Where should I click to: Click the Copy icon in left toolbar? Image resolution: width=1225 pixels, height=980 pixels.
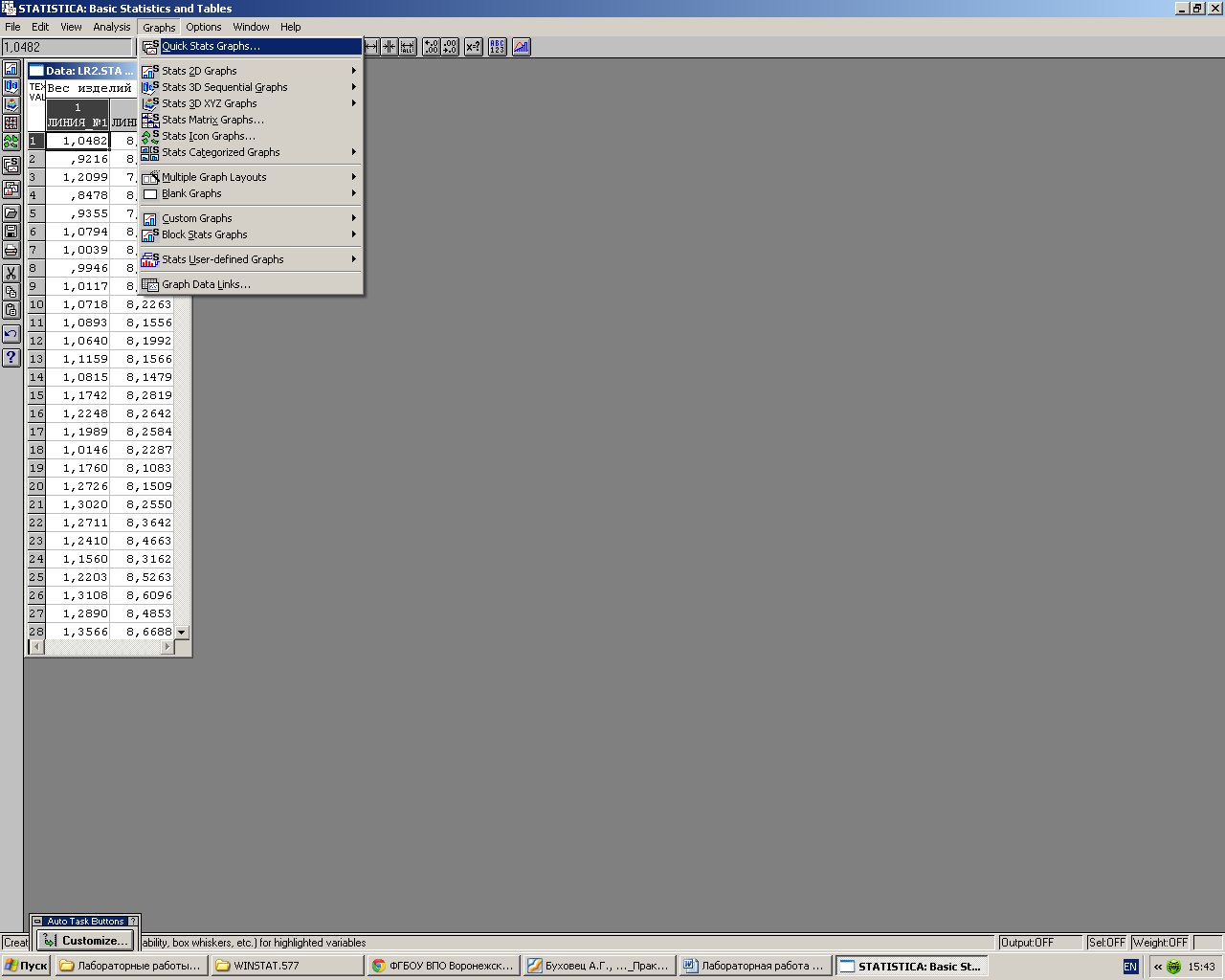(11, 292)
